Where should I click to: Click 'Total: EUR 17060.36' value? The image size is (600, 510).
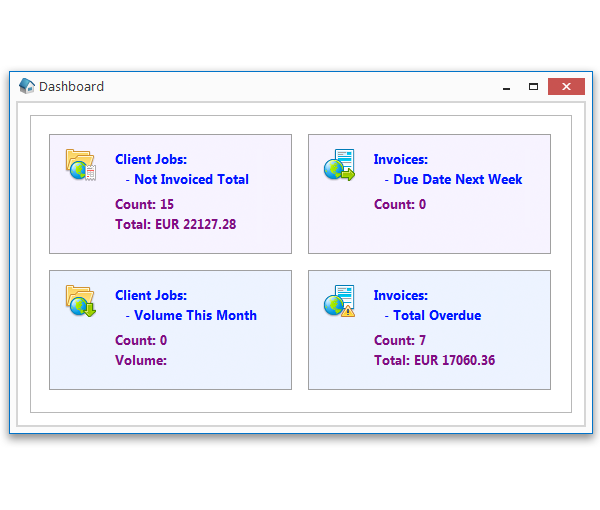pos(434,360)
